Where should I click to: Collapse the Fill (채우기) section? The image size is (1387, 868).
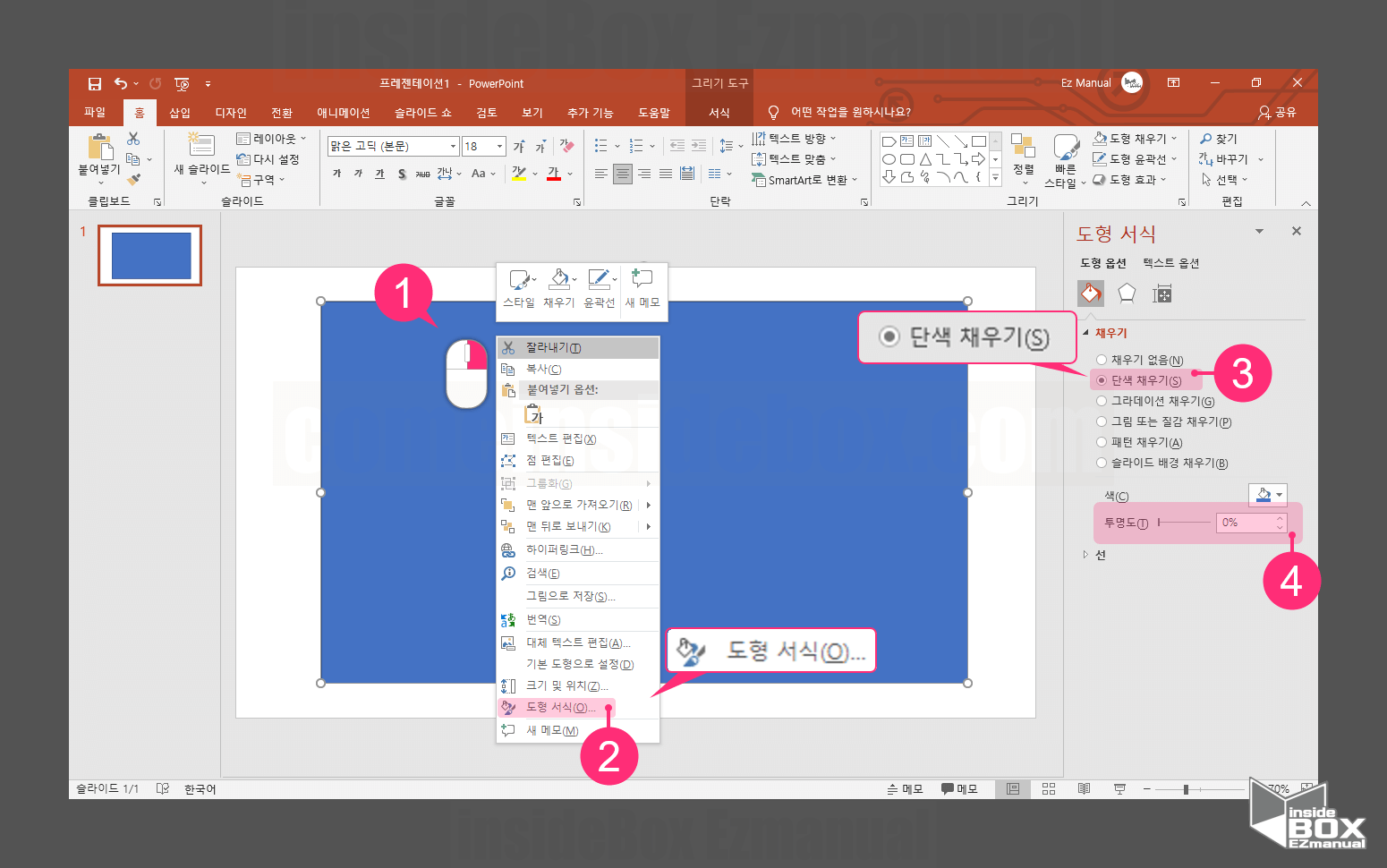[x=1085, y=333]
